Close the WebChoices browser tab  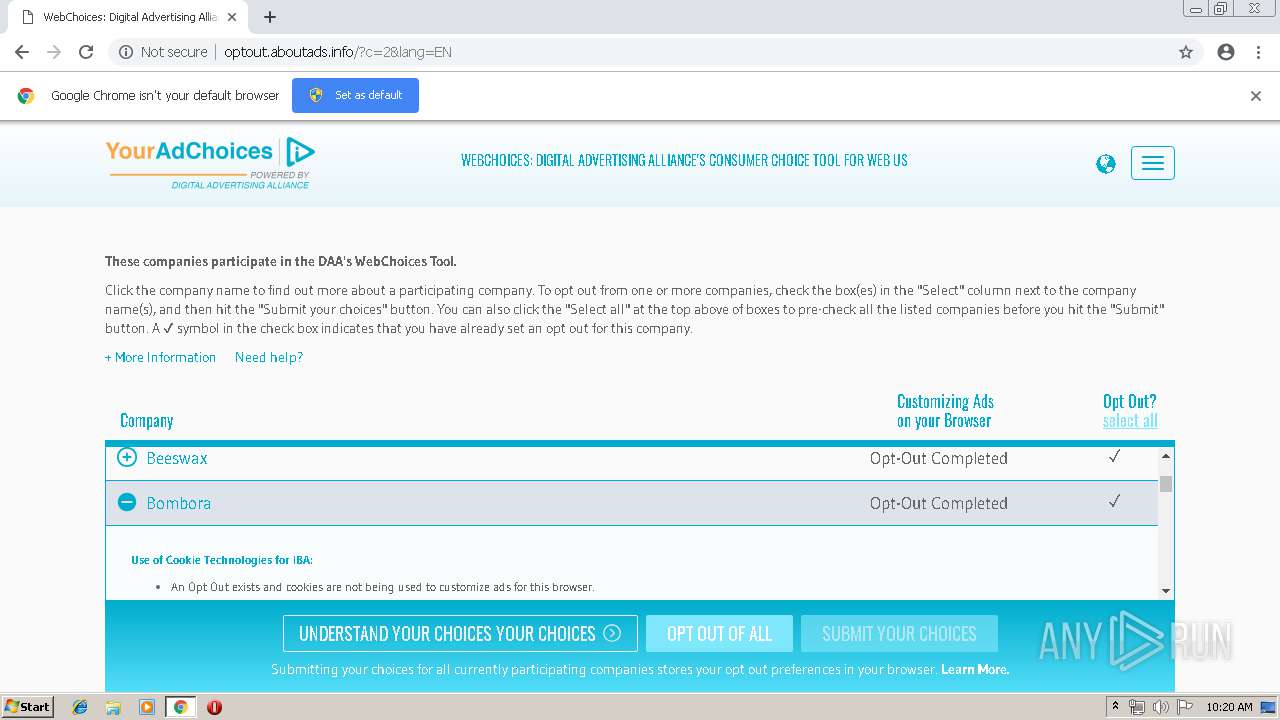pos(232,17)
